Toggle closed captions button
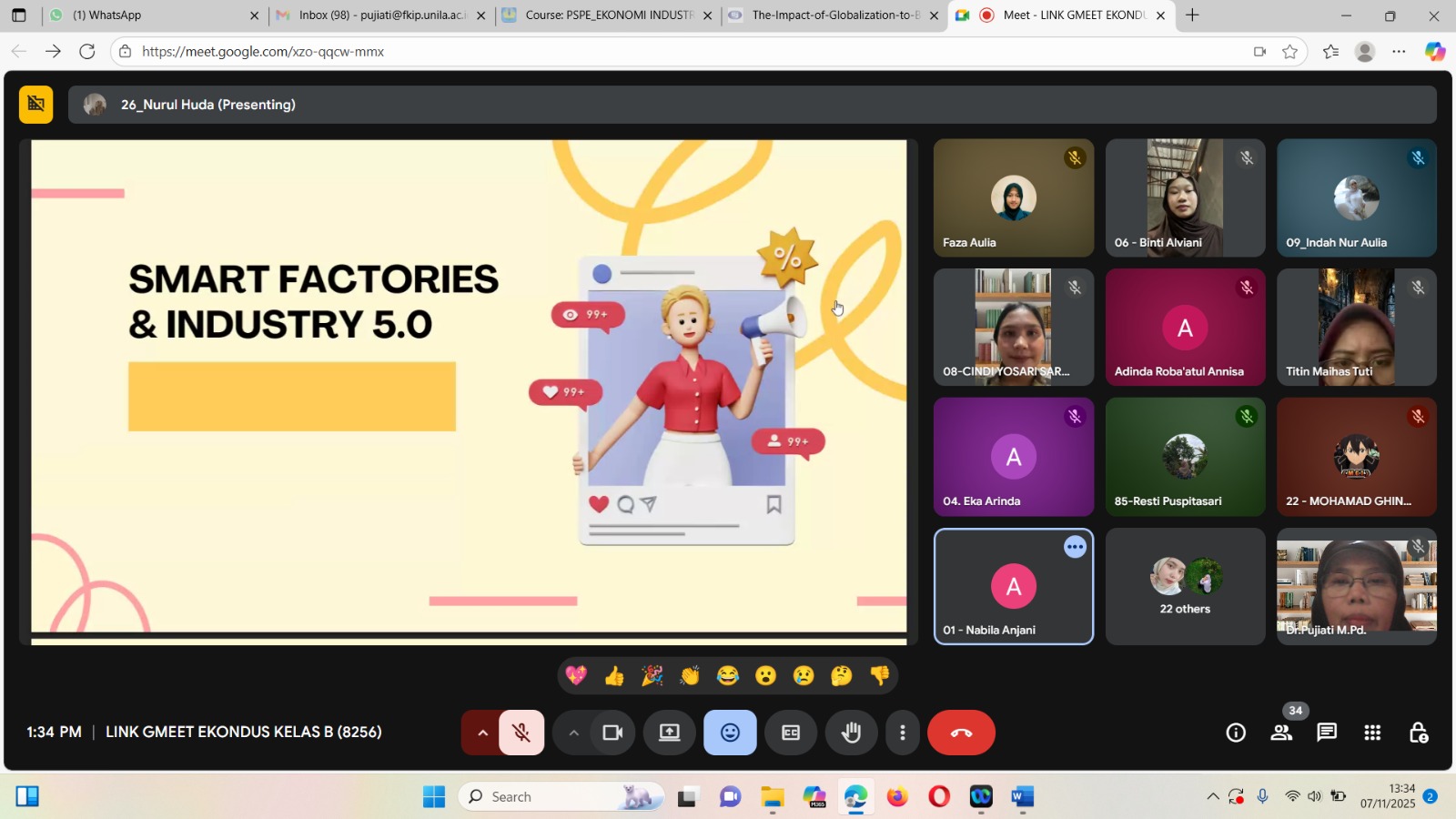 [x=791, y=733]
